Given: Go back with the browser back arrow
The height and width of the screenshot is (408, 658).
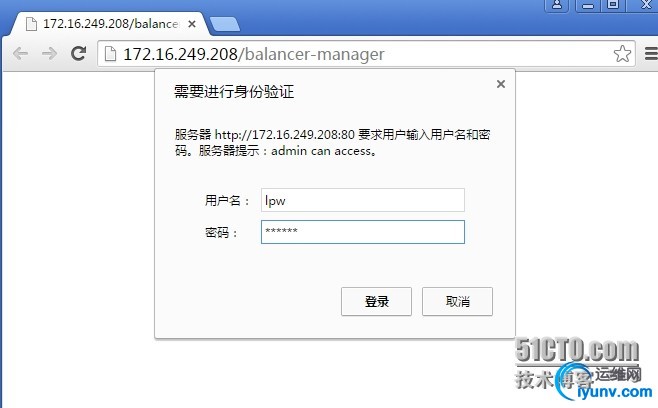Looking at the screenshot, I should 21,54.
